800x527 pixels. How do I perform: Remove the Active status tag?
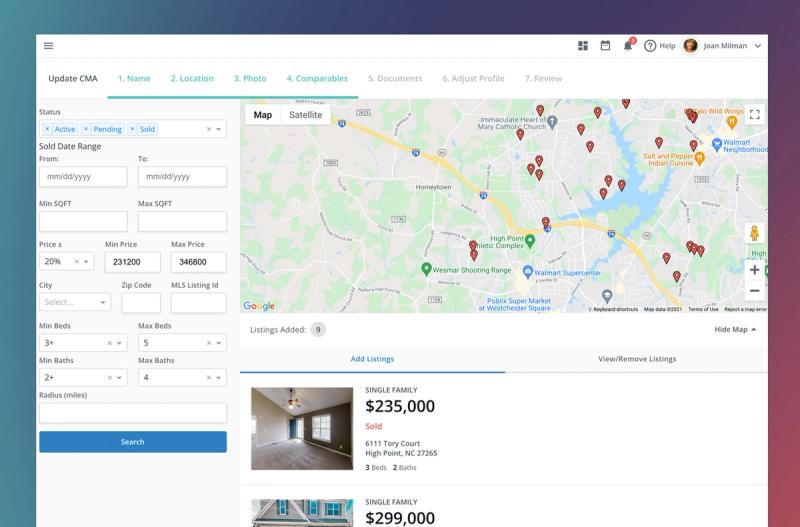47,129
